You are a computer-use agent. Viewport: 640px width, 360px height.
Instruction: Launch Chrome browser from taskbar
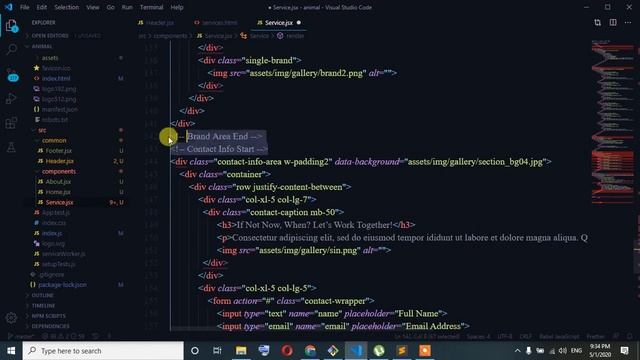(310, 351)
